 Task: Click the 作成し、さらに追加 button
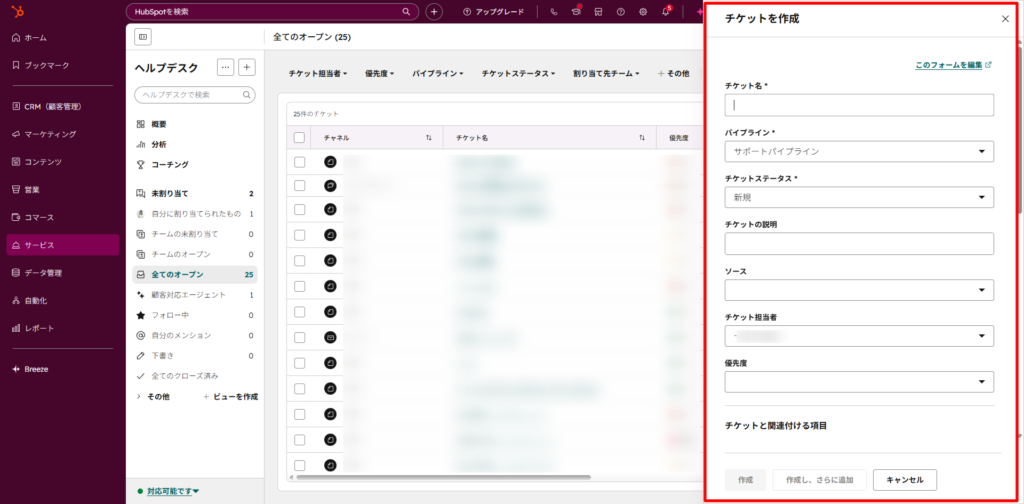coord(820,480)
